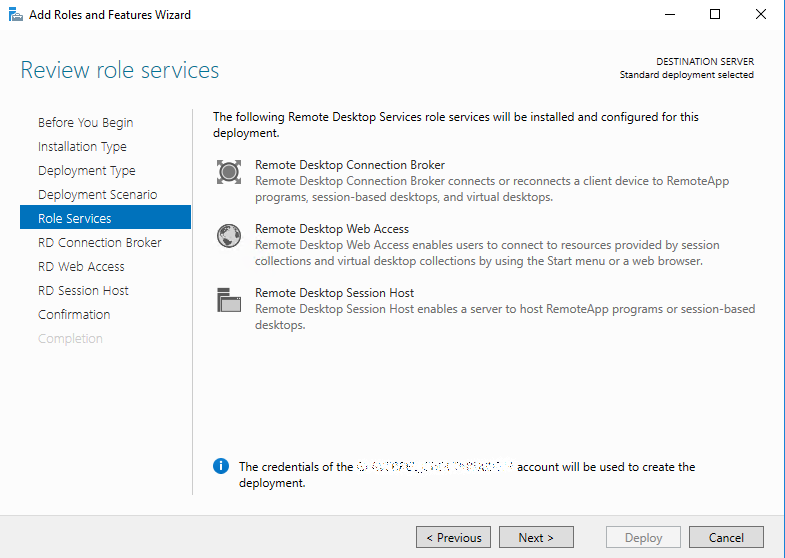
Task: Close the Add Roles and Features Wizard
Action: 760,15
